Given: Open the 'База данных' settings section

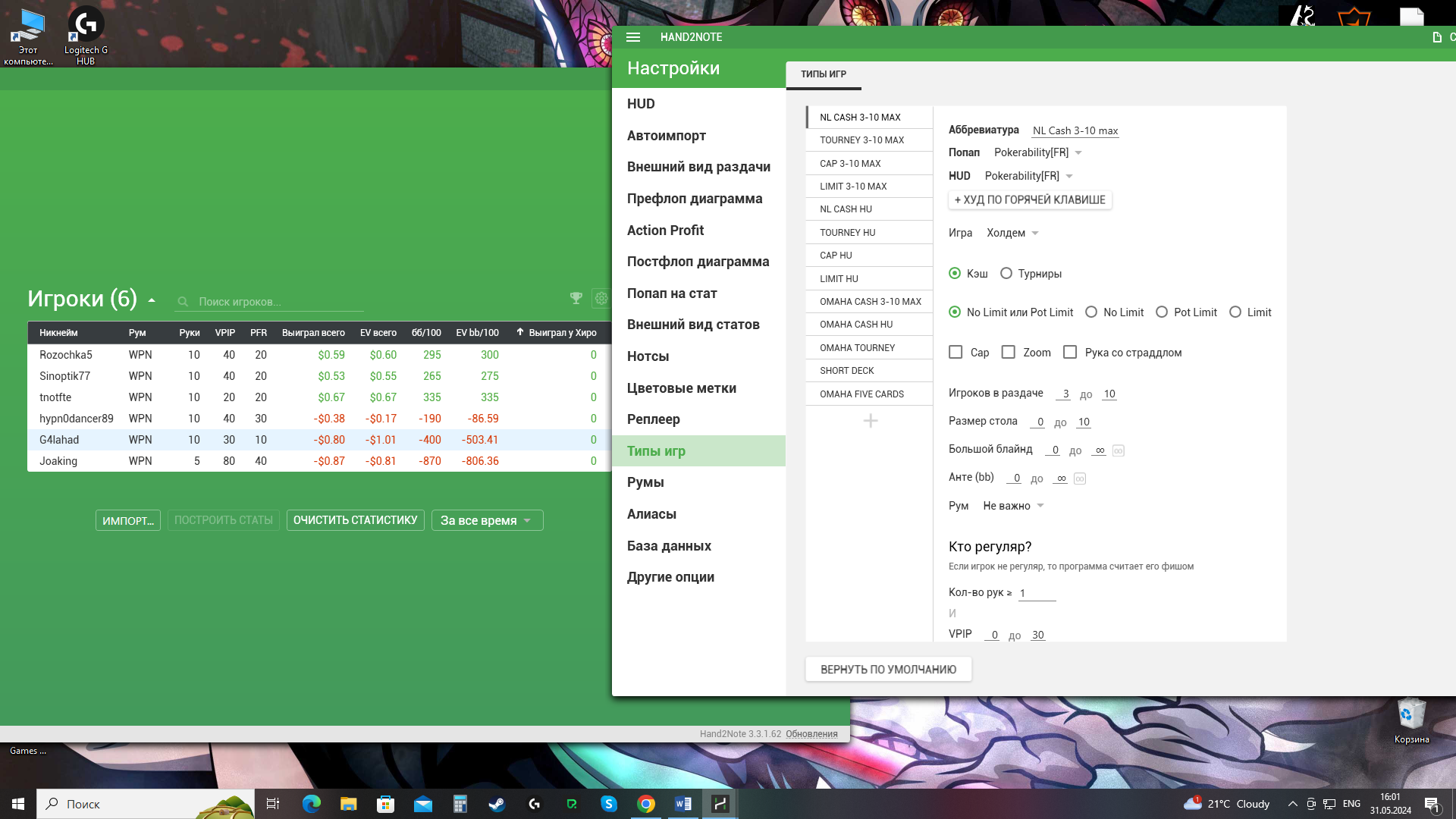Looking at the screenshot, I should [698, 546].
